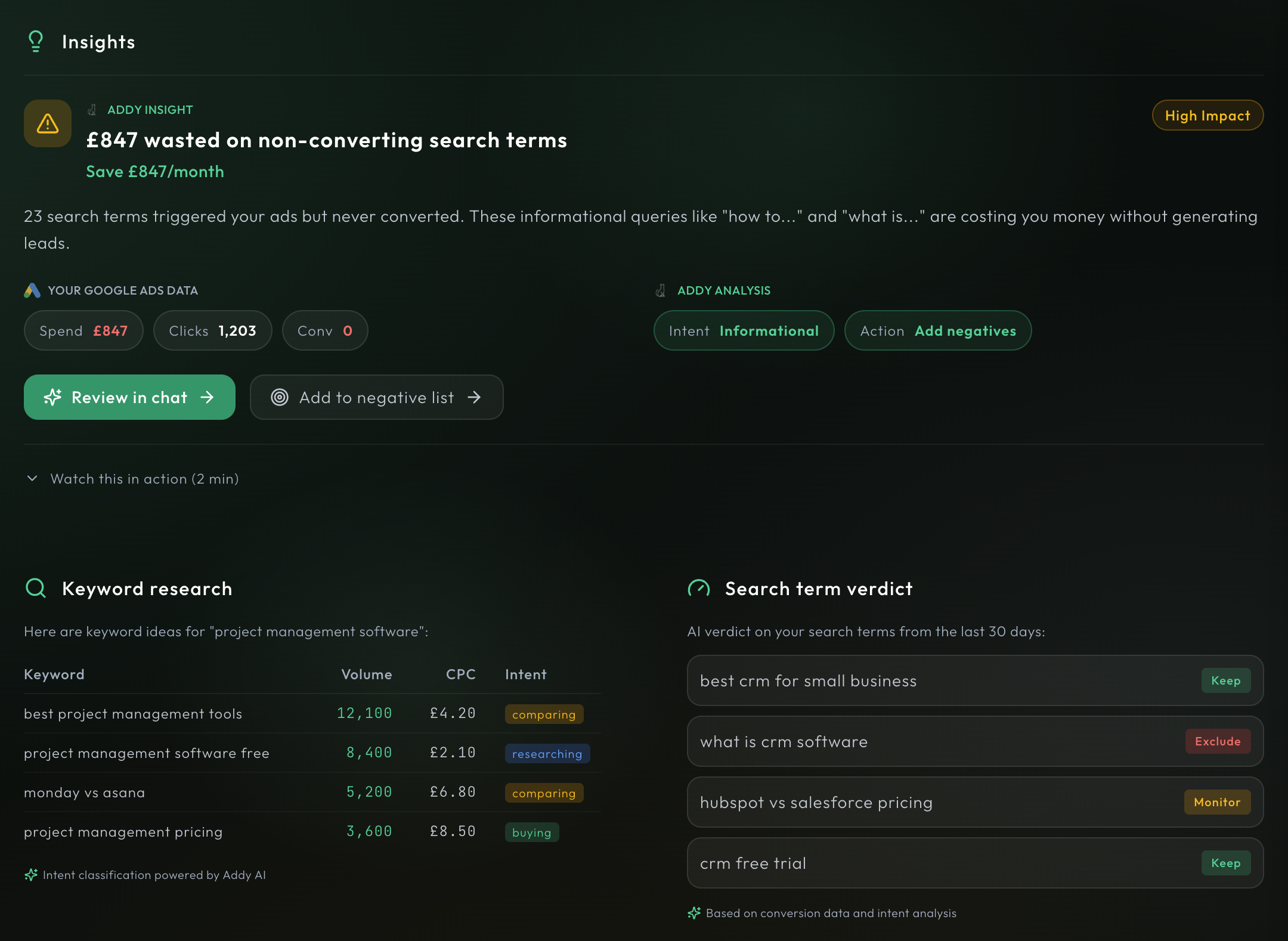
Task: Click the Search term verdict gauge icon
Action: 698,588
